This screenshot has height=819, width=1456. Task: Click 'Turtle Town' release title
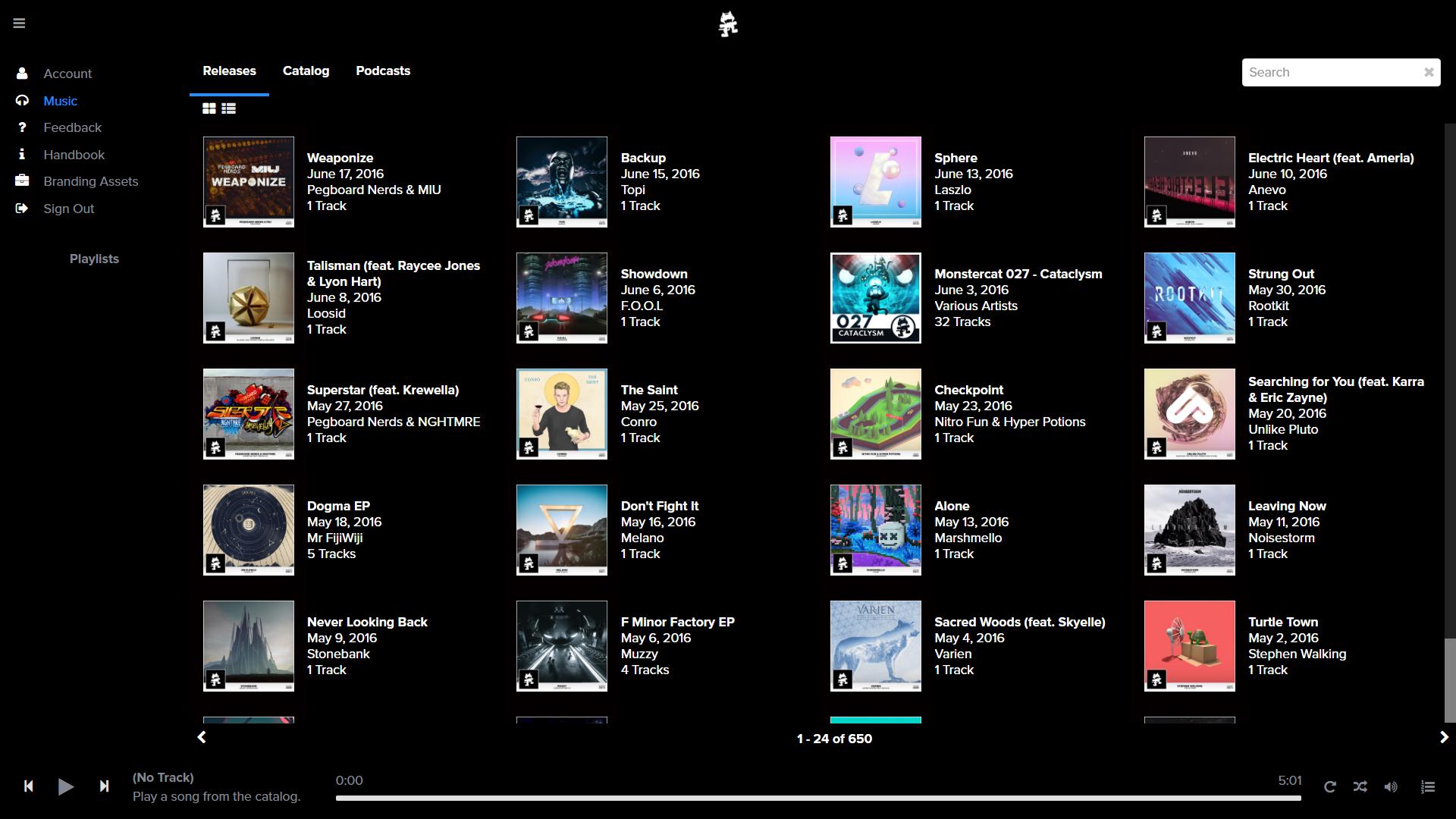coord(1283,622)
